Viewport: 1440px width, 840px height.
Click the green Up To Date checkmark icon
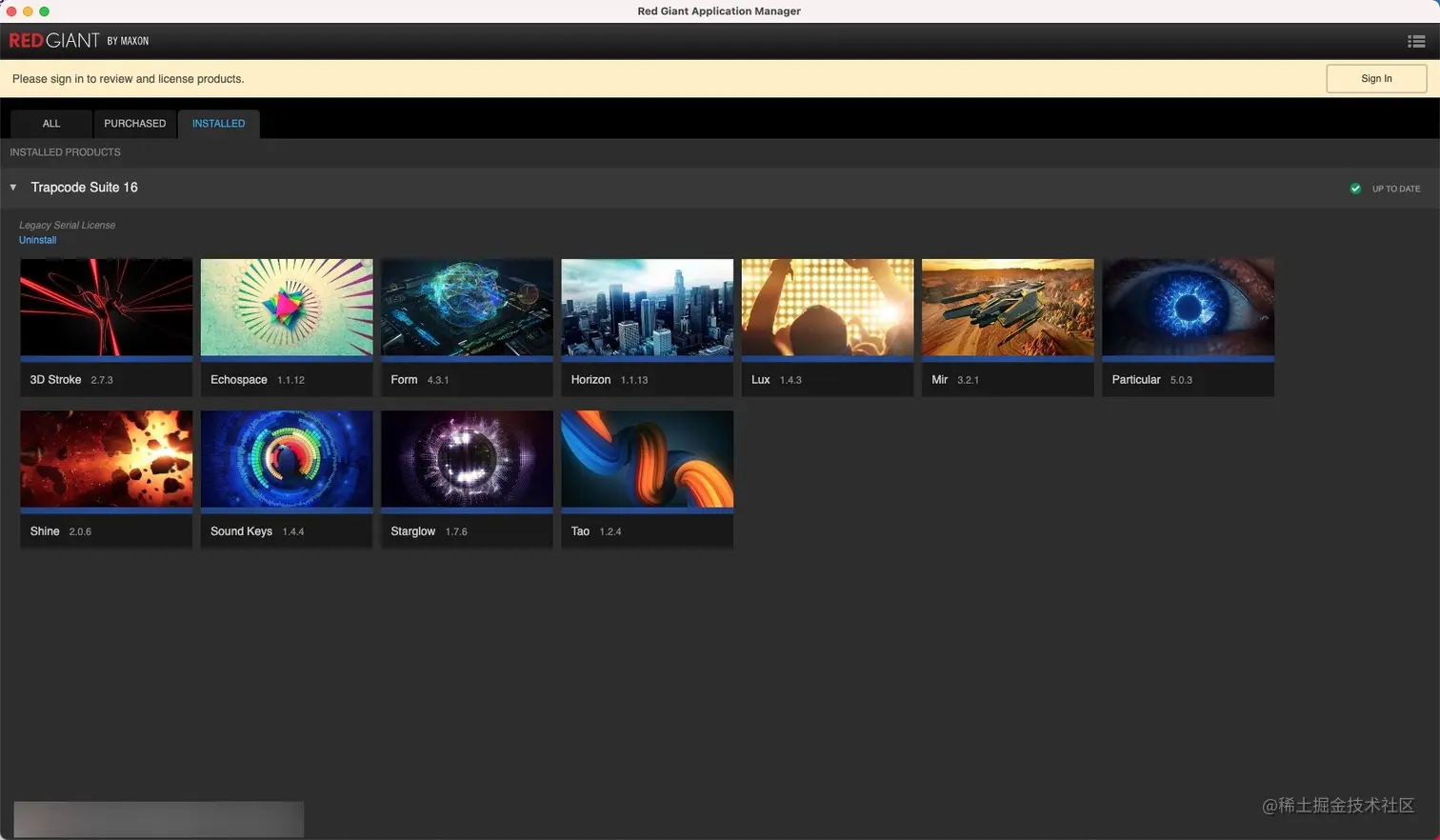click(1355, 189)
